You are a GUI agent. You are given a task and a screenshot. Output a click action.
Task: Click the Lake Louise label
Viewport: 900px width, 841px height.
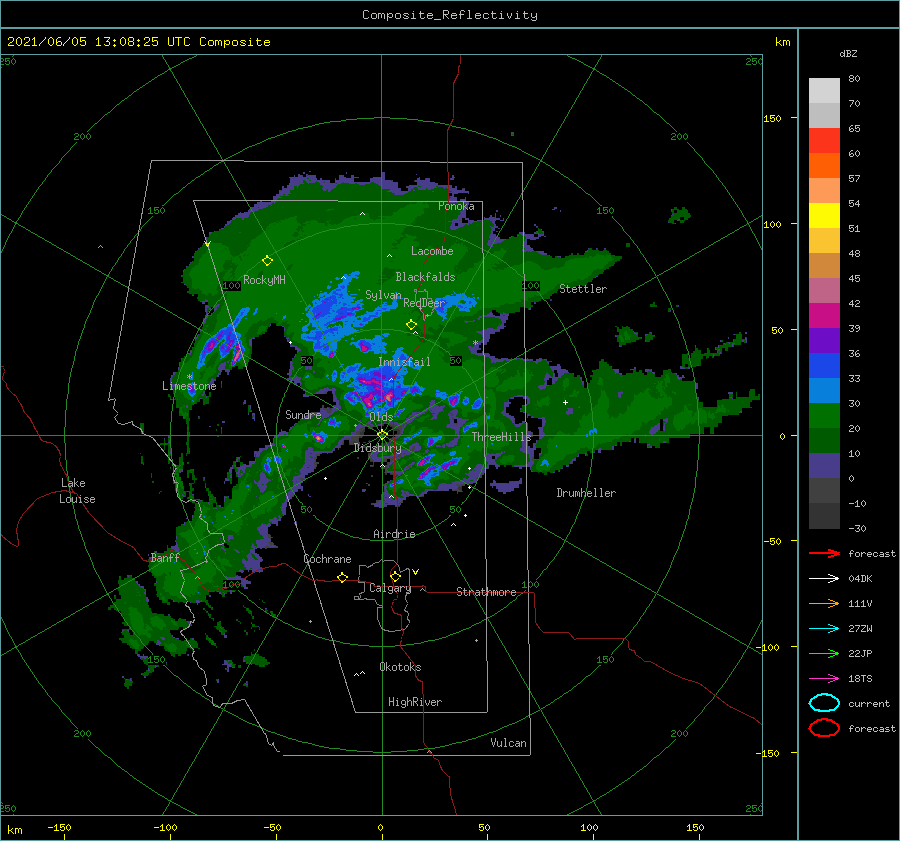tap(77, 491)
